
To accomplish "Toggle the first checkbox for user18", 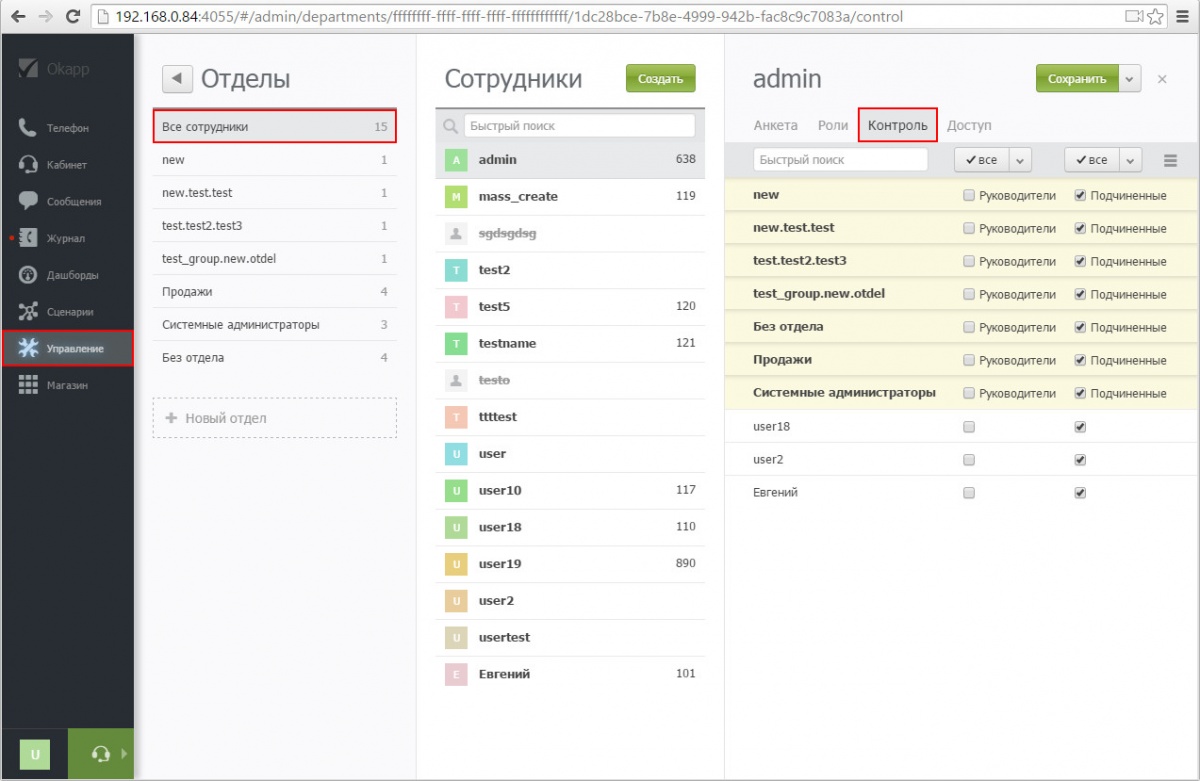I will coord(968,427).
